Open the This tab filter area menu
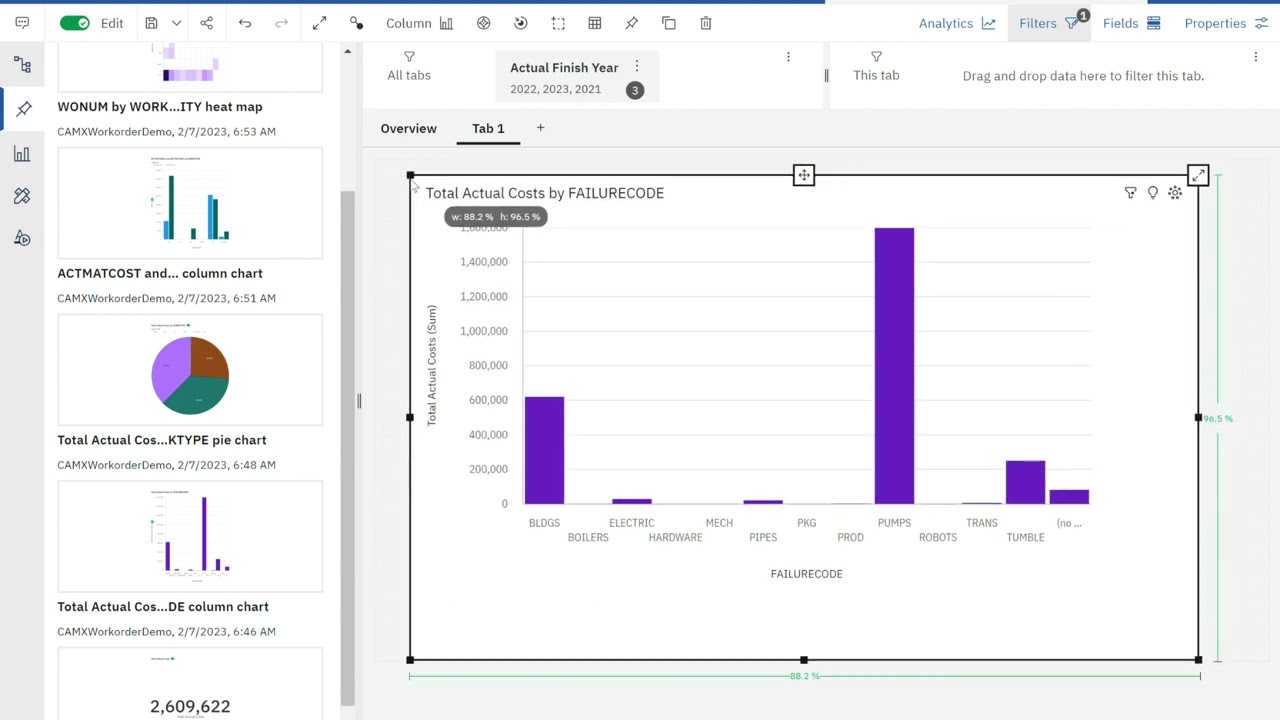The width and height of the screenshot is (1280, 720). pyautogui.click(x=1256, y=57)
